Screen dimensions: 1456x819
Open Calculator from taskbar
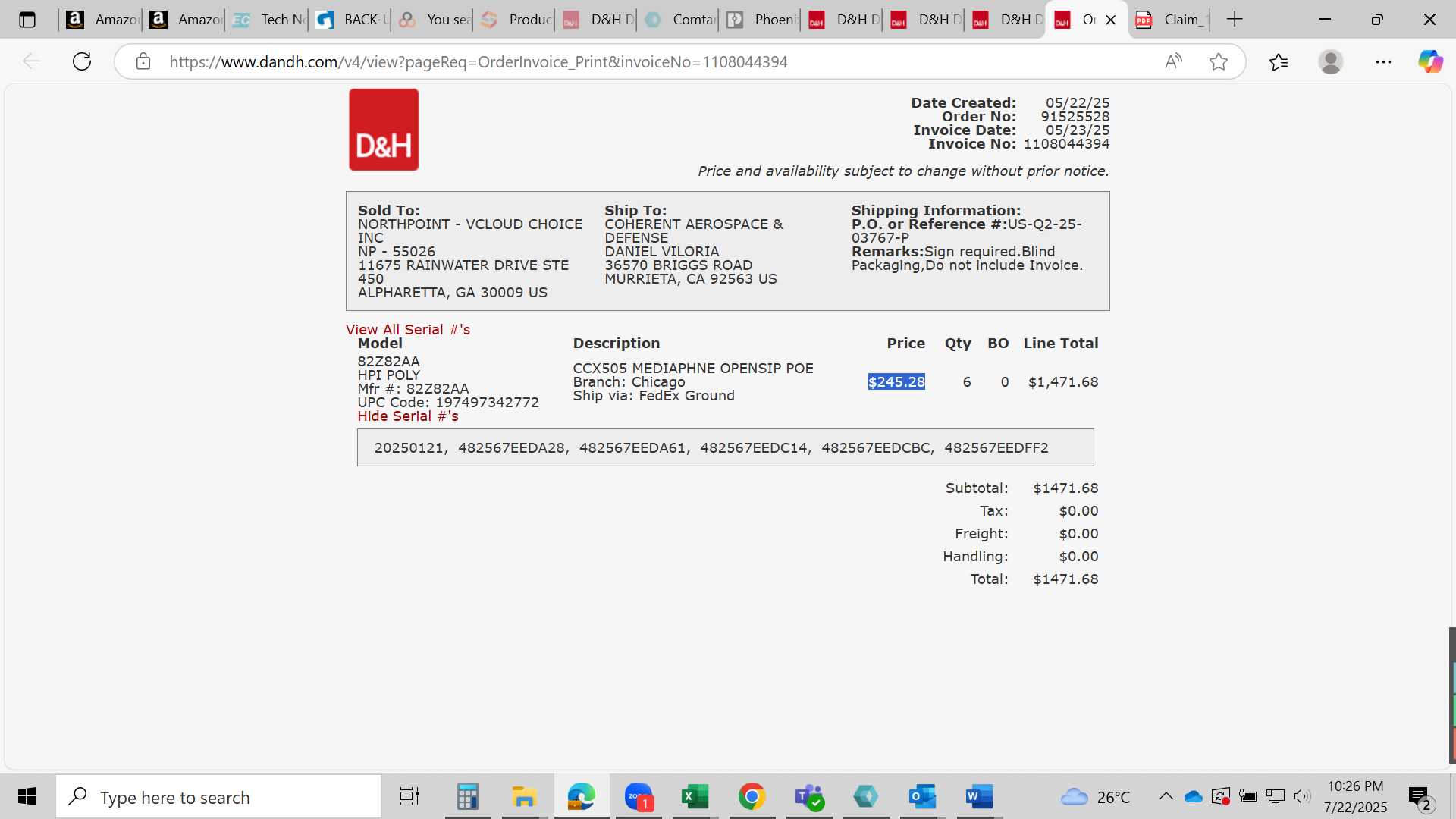468,797
